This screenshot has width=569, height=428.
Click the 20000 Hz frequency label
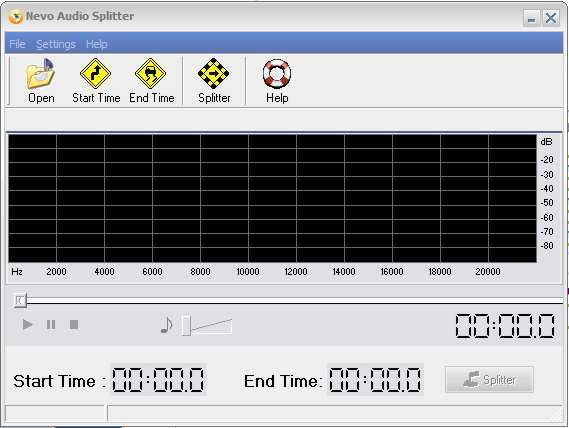click(488, 272)
